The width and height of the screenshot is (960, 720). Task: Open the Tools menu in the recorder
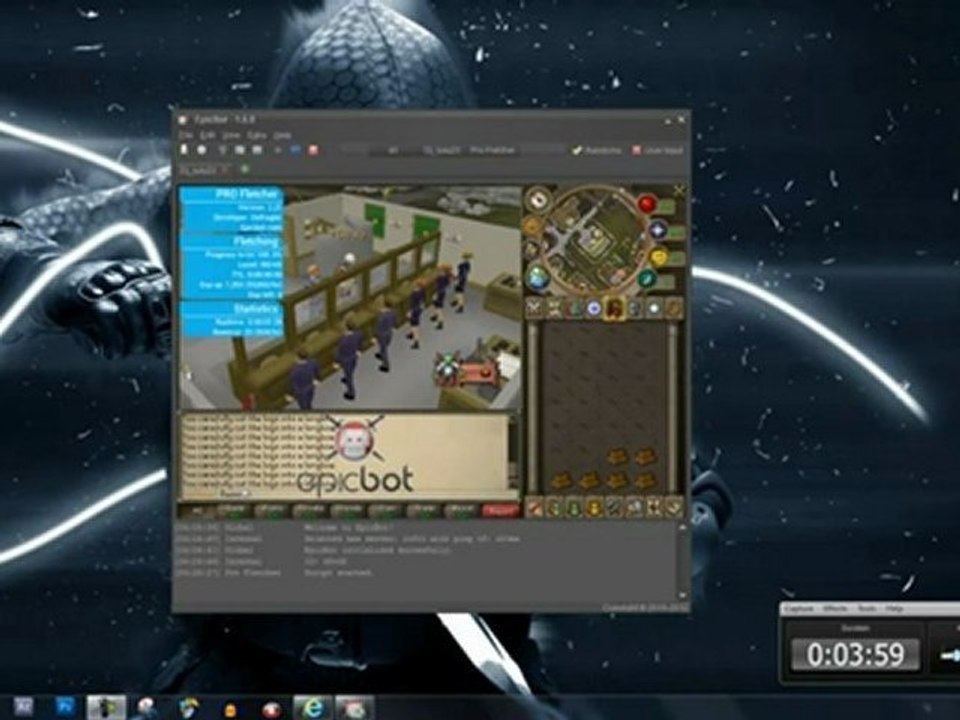866,609
